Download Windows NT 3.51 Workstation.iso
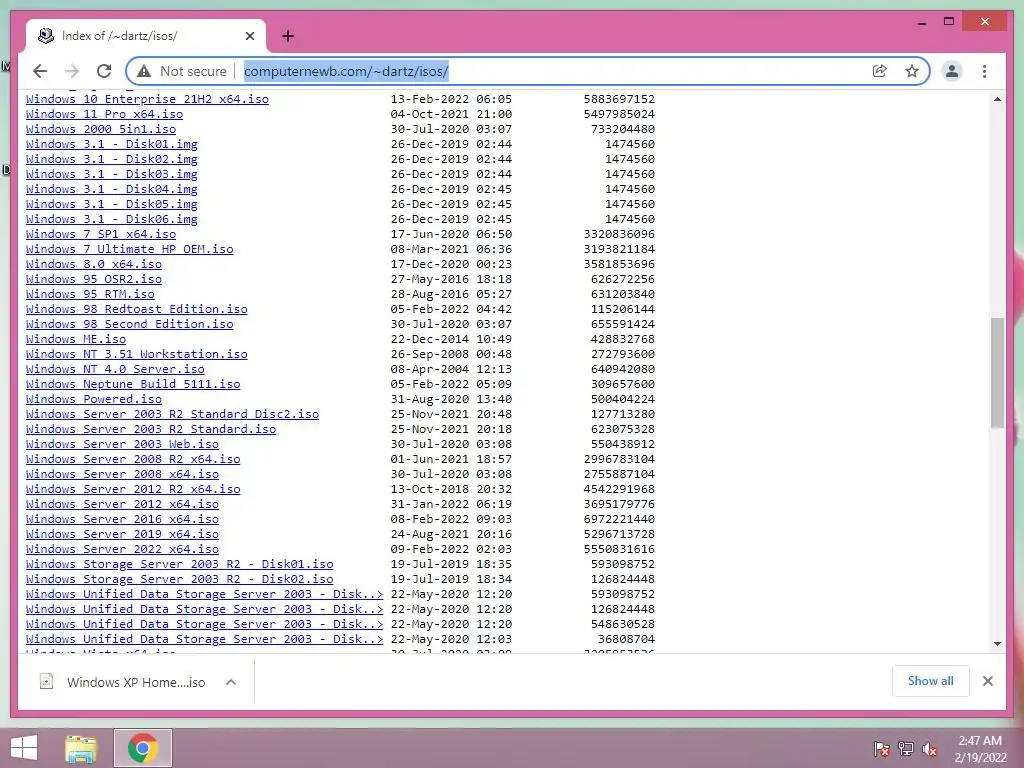The width and height of the screenshot is (1024, 768). click(136, 355)
